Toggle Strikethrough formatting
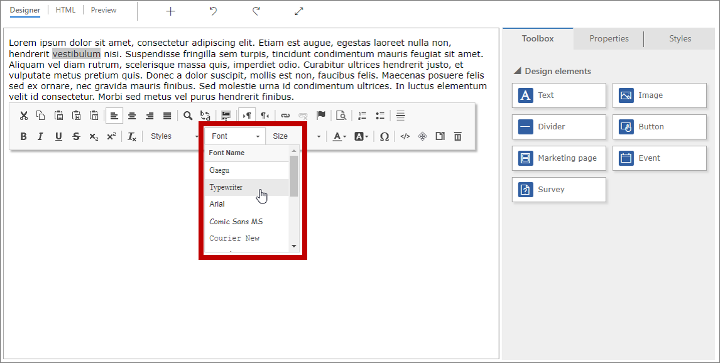The image size is (720, 363). click(76, 136)
